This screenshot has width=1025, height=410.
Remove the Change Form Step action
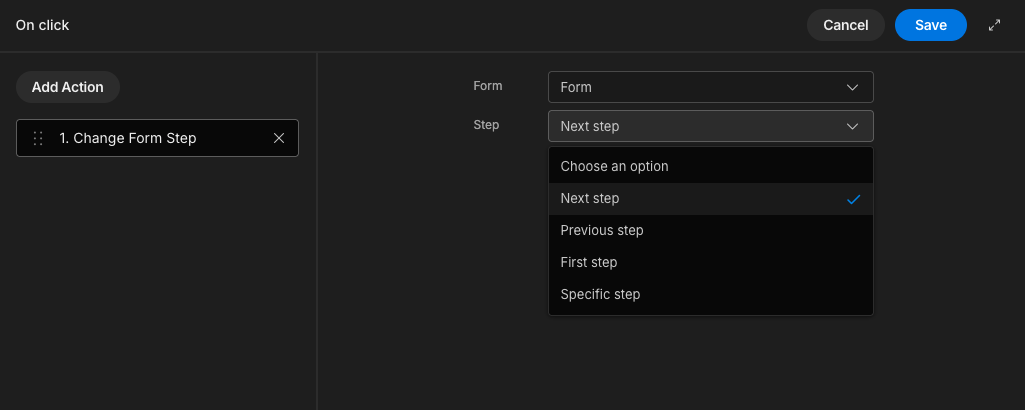tap(278, 138)
